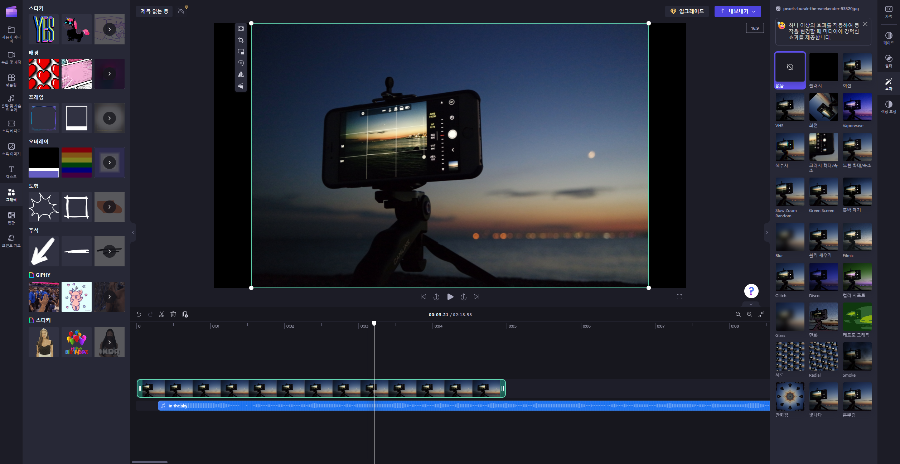The height and width of the screenshot is (464, 900).
Task: Jump forward five seconds in the preview
Action: pos(464,296)
